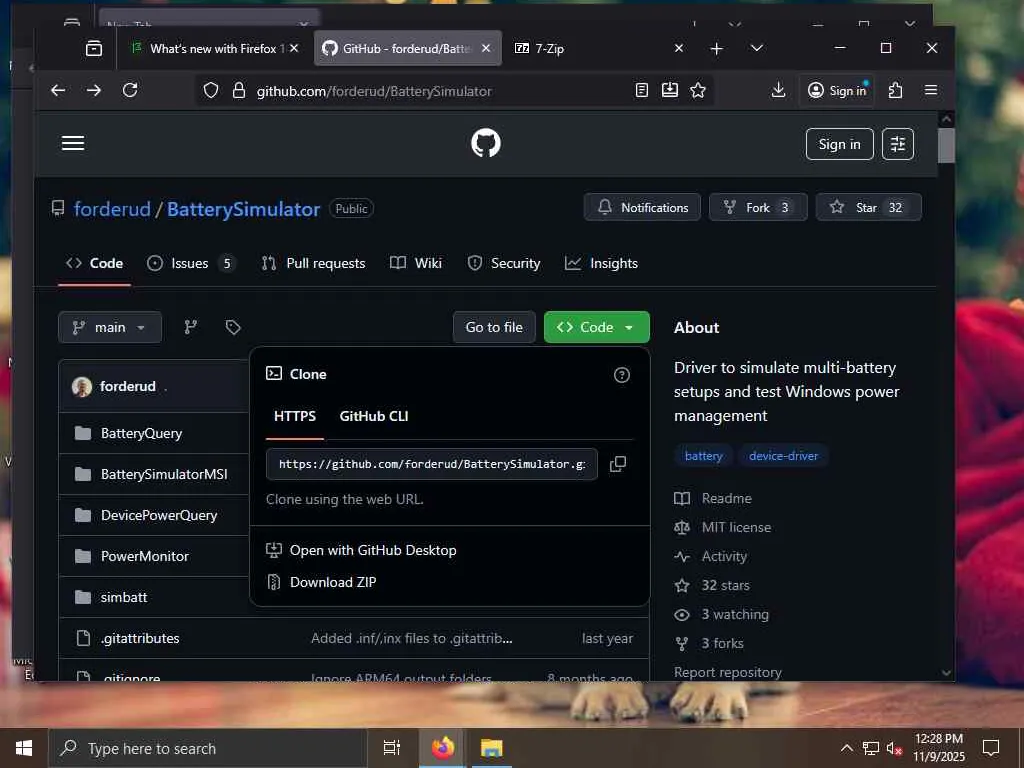Click Open with GitHub Desktop

pos(373,551)
